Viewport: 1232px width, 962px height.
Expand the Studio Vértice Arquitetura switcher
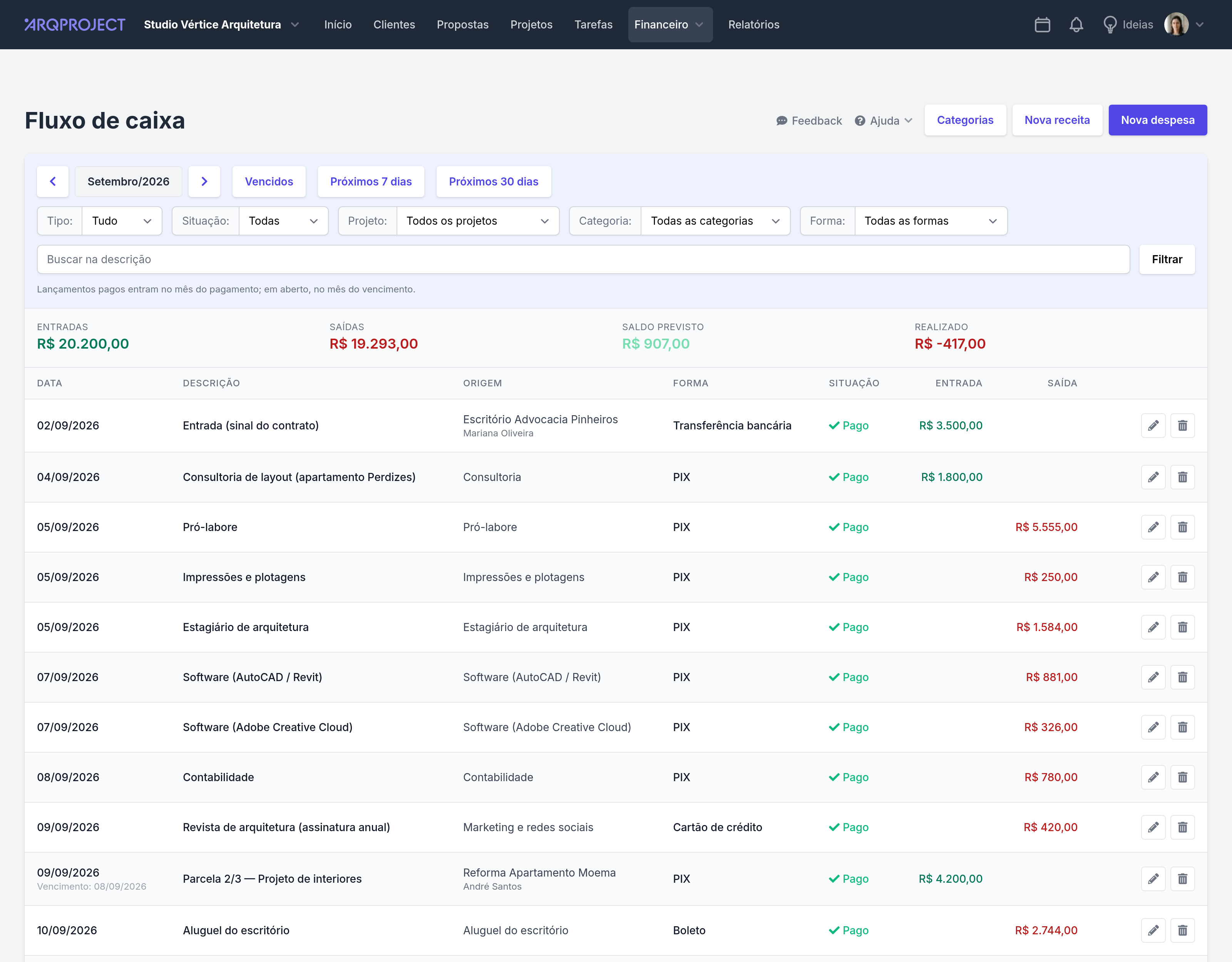point(221,25)
